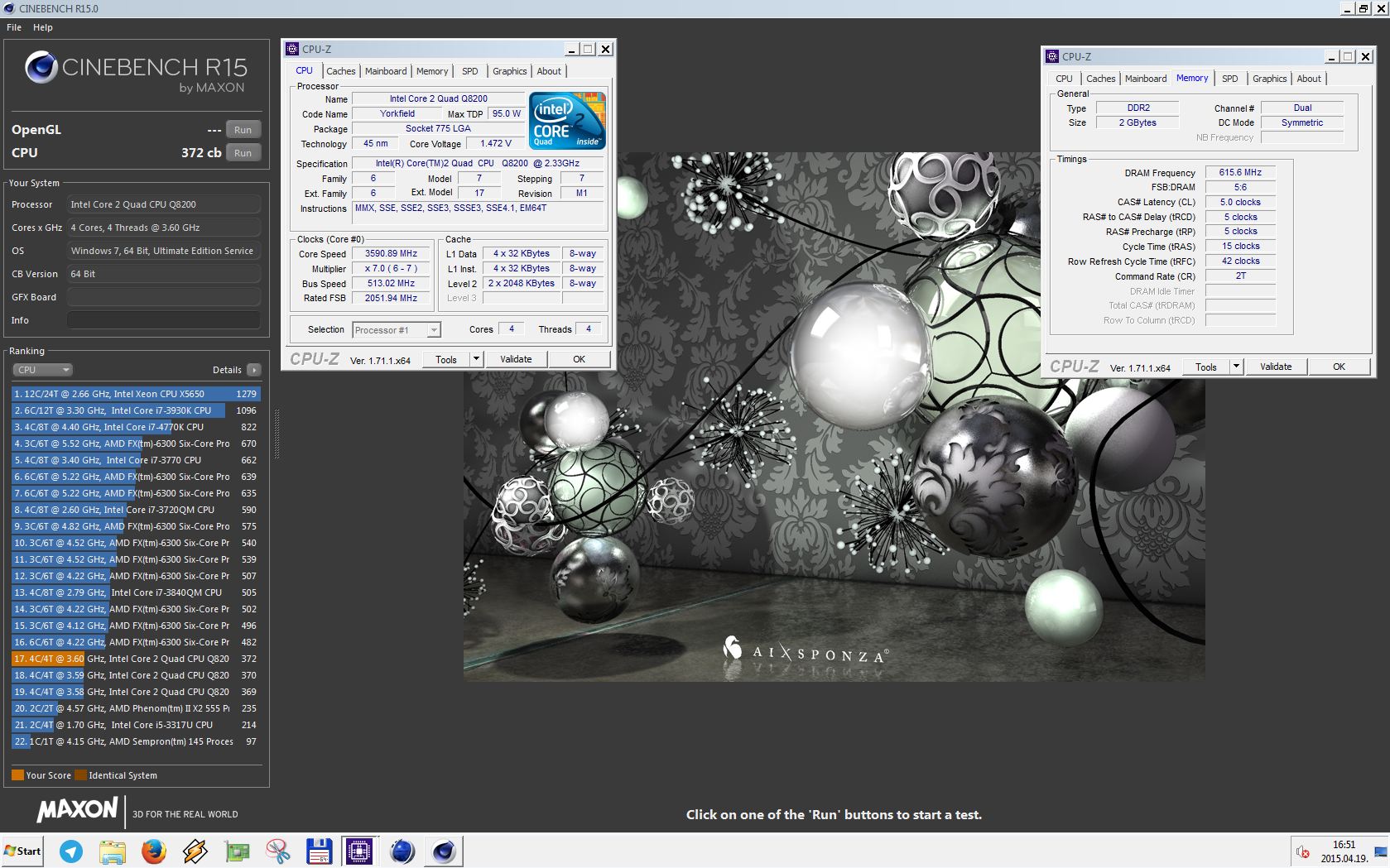Select the CPU tab in right CPU-Z

(x=1065, y=79)
